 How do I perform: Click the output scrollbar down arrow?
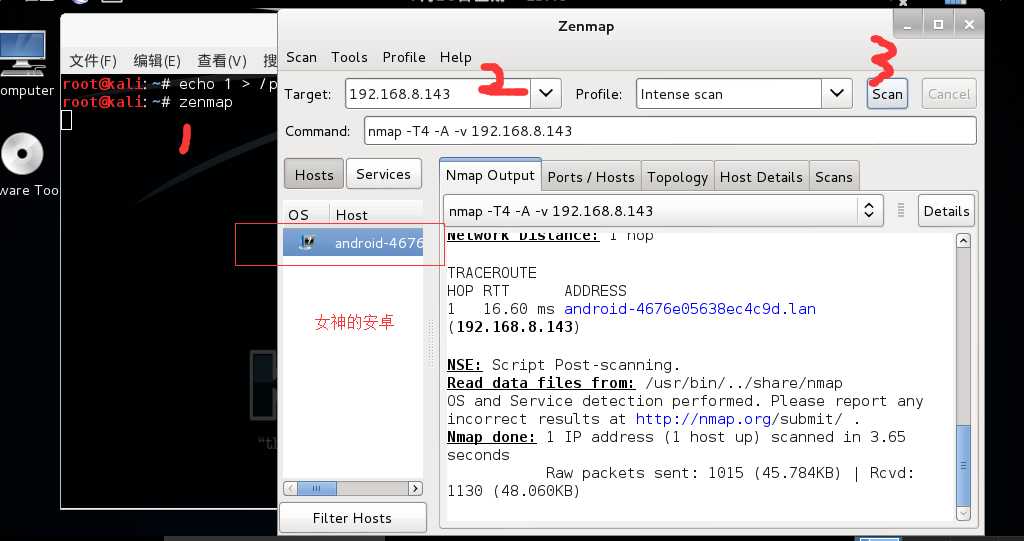pyautogui.click(x=963, y=514)
